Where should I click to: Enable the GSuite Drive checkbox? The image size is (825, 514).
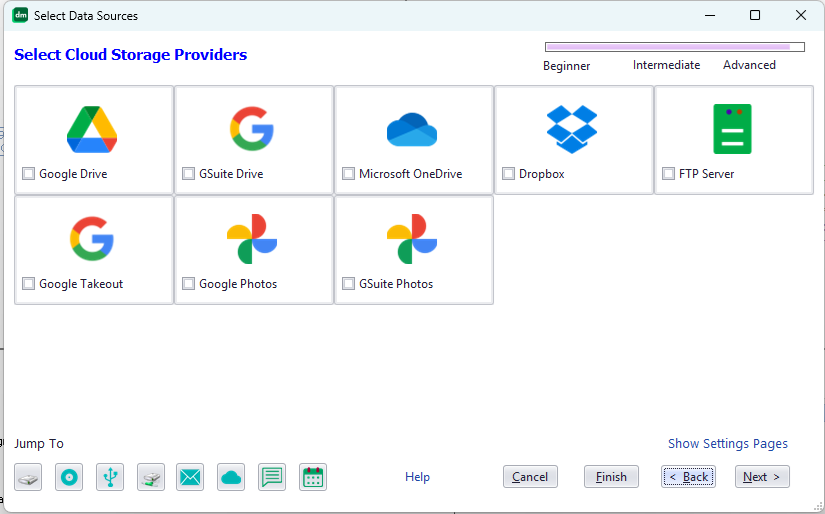[188, 174]
